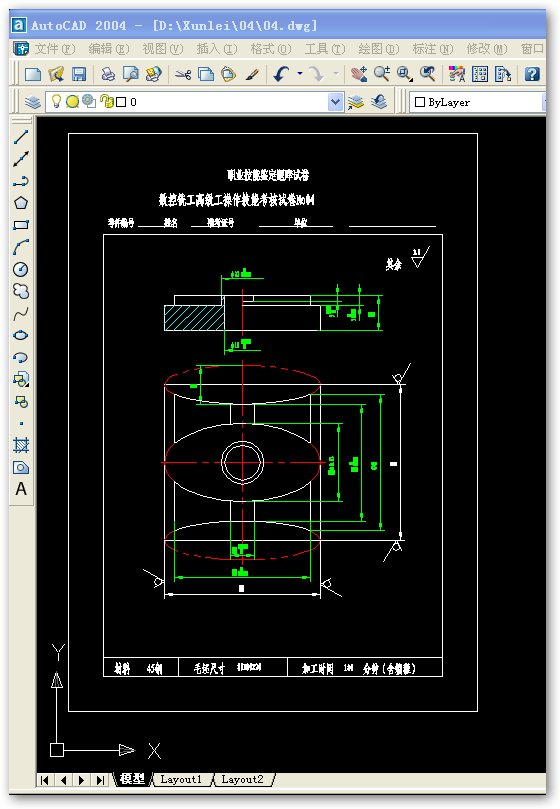The height and width of the screenshot is (809, 560).
Task: Open the Zoom Window flyout
Action: click(x=404, y=74)
